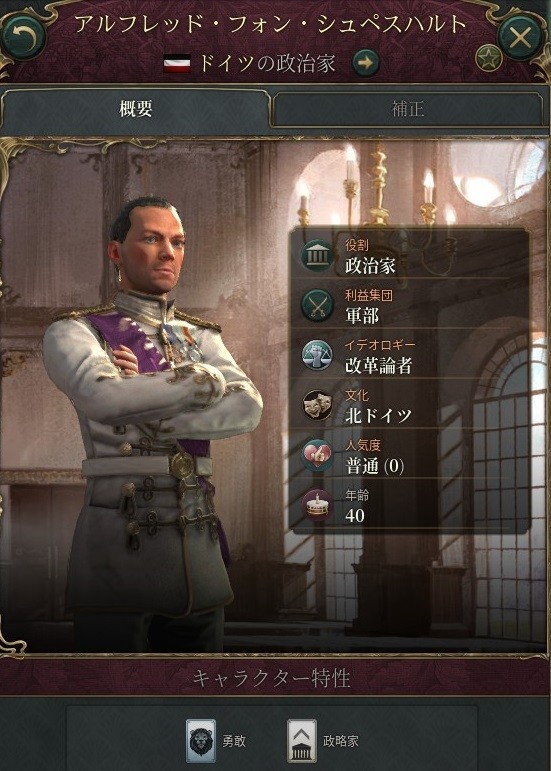Toggle the star pin icon
The height and width of the screenshot is (771, 551).
tap(488, 59)
